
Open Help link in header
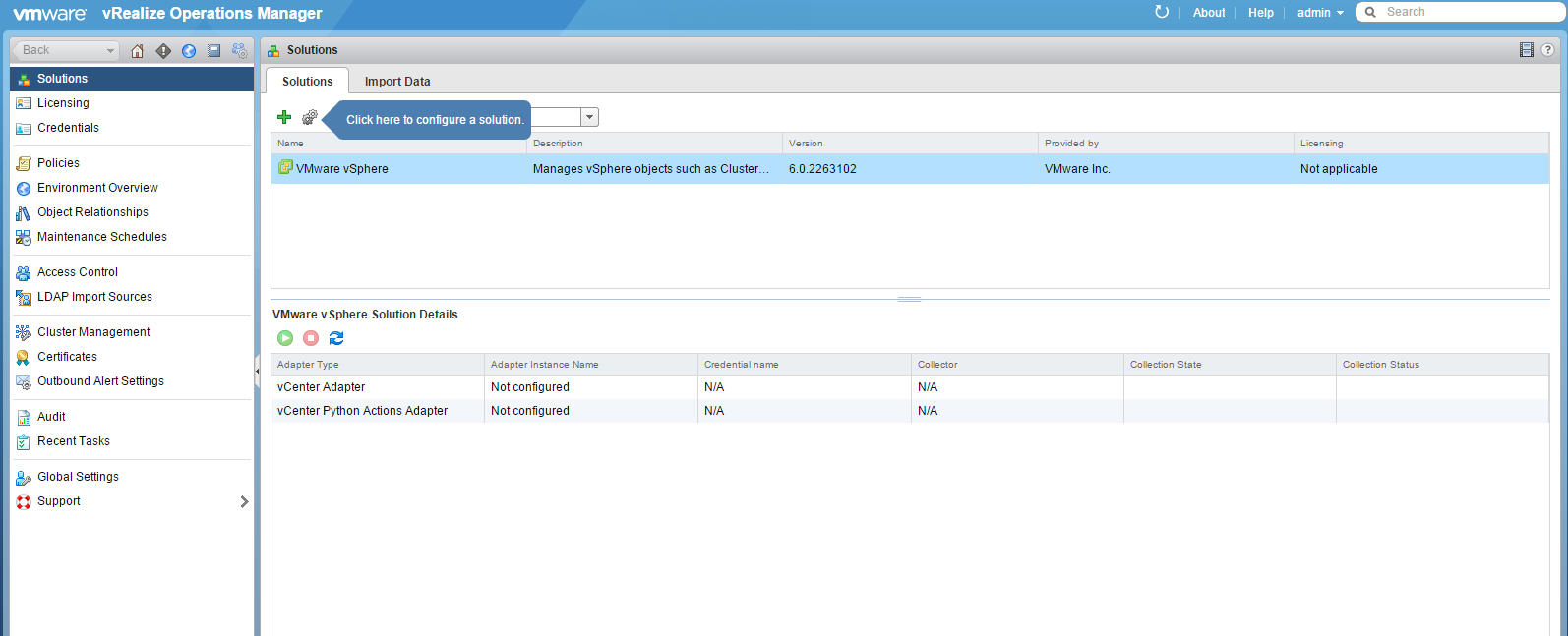(x=1261, y=13)
